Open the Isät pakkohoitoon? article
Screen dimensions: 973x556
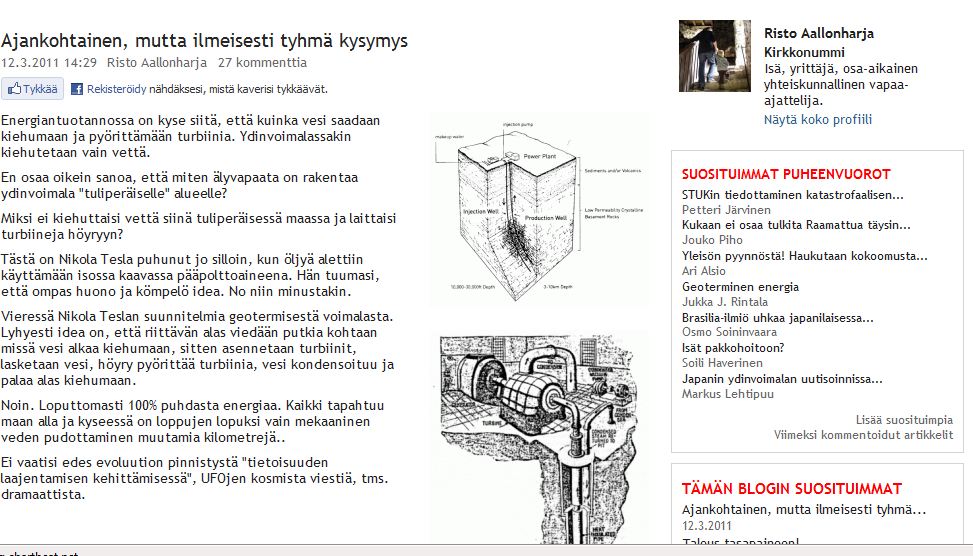coord(733,348)
